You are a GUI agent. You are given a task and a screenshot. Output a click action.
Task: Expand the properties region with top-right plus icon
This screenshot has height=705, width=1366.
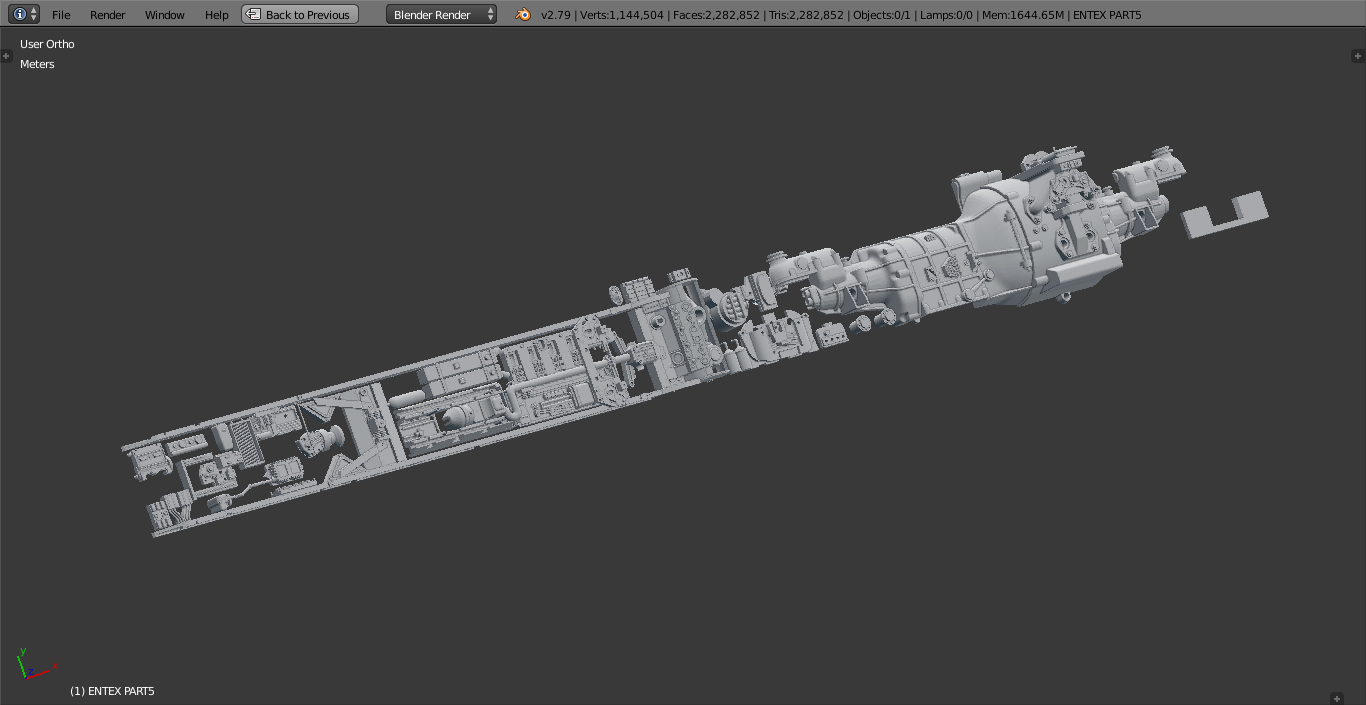pos(1357,56)
